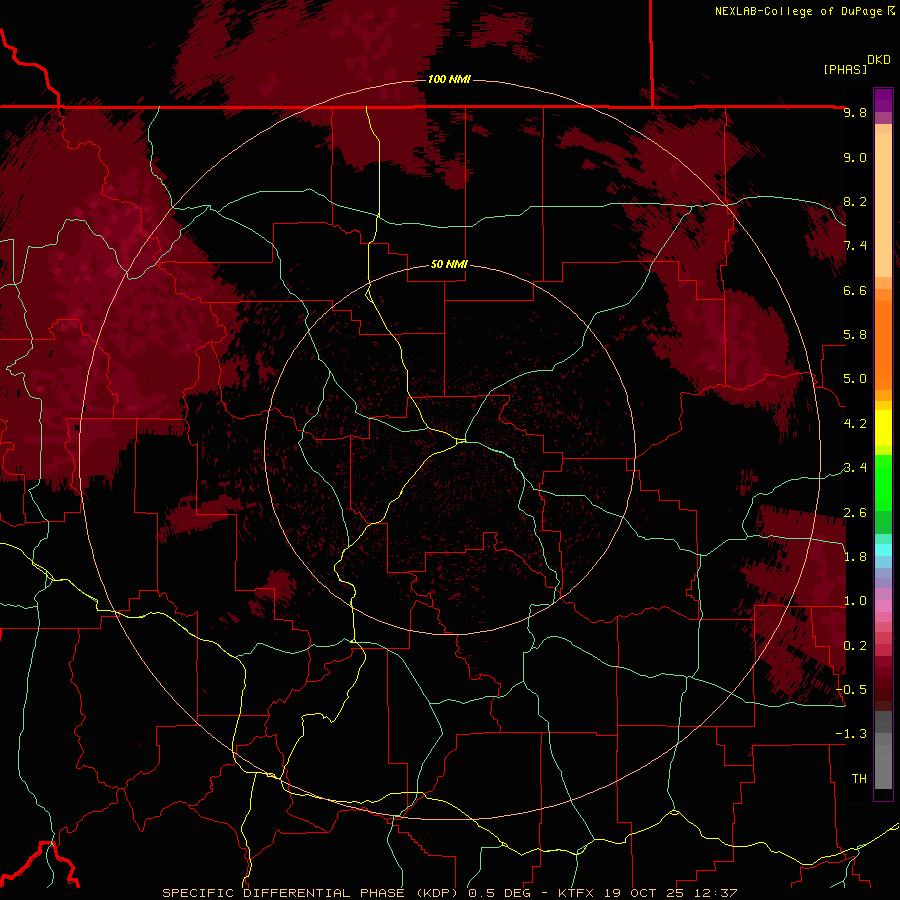900x900 pixels.
Task: Click the KTFX 19 OCT 25 12:37 timestamp
Action: [647, 893]
